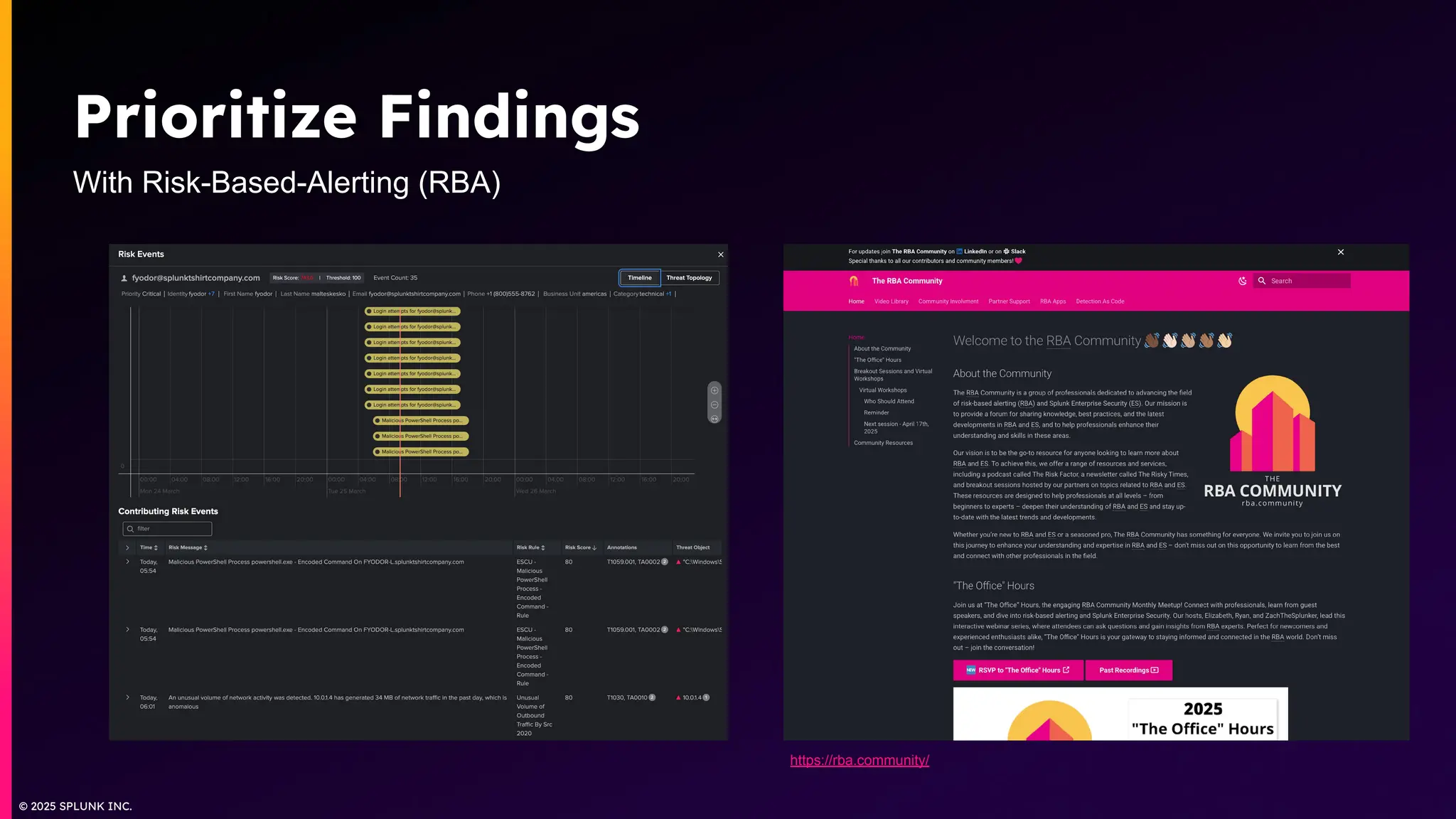1456x819 pixels.
Task: Select the top Login attempts timeline event
Action: [412, 311]
